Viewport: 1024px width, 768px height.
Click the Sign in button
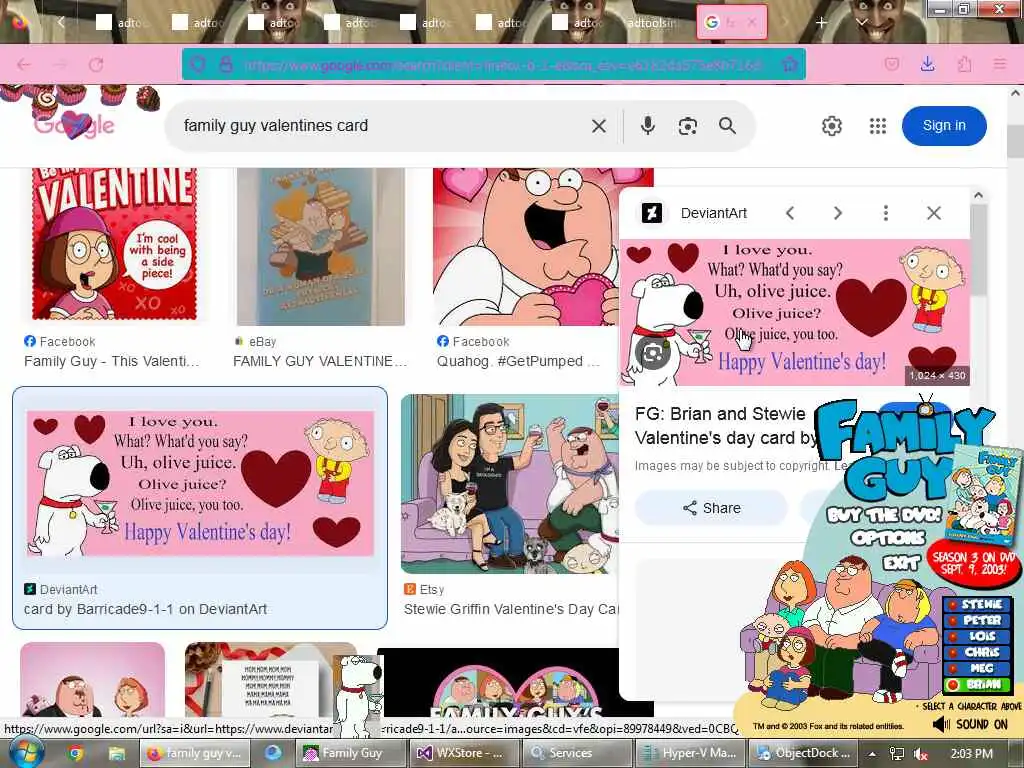(x=944, y=125)
